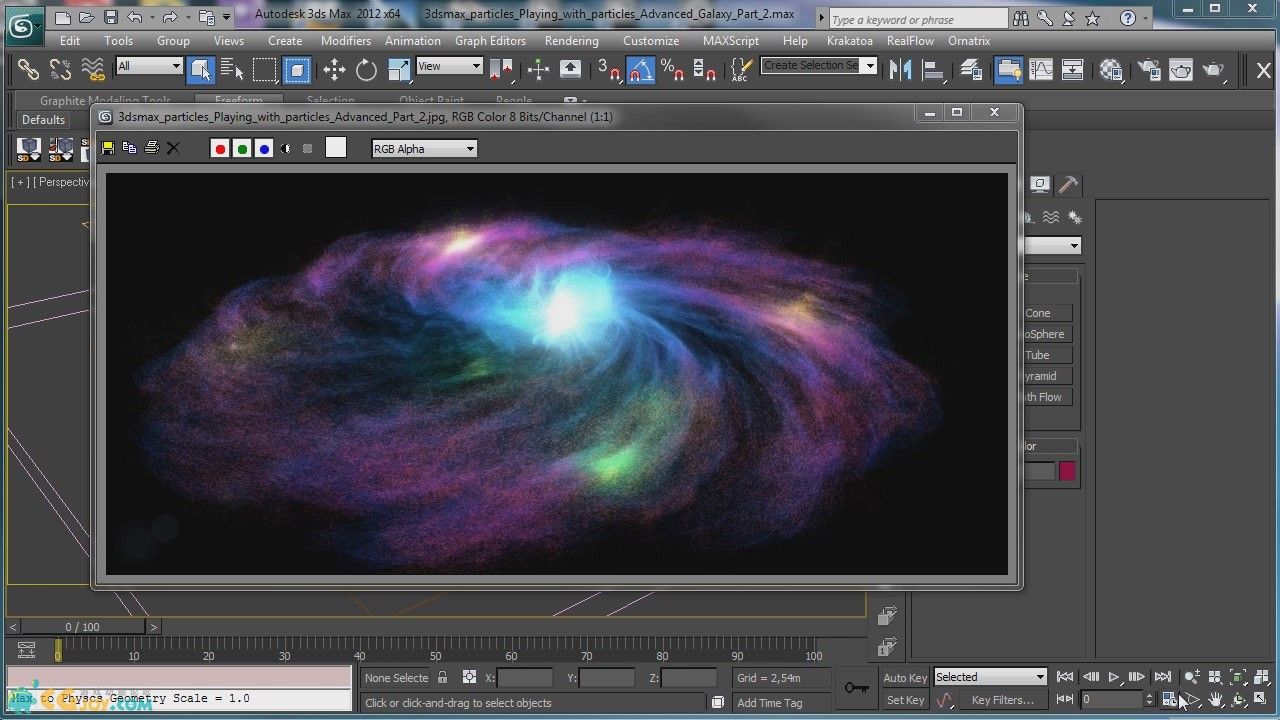Toggle monochrome display button
This screenshot has width=1280, height=720.
click(x=307, y=149)
